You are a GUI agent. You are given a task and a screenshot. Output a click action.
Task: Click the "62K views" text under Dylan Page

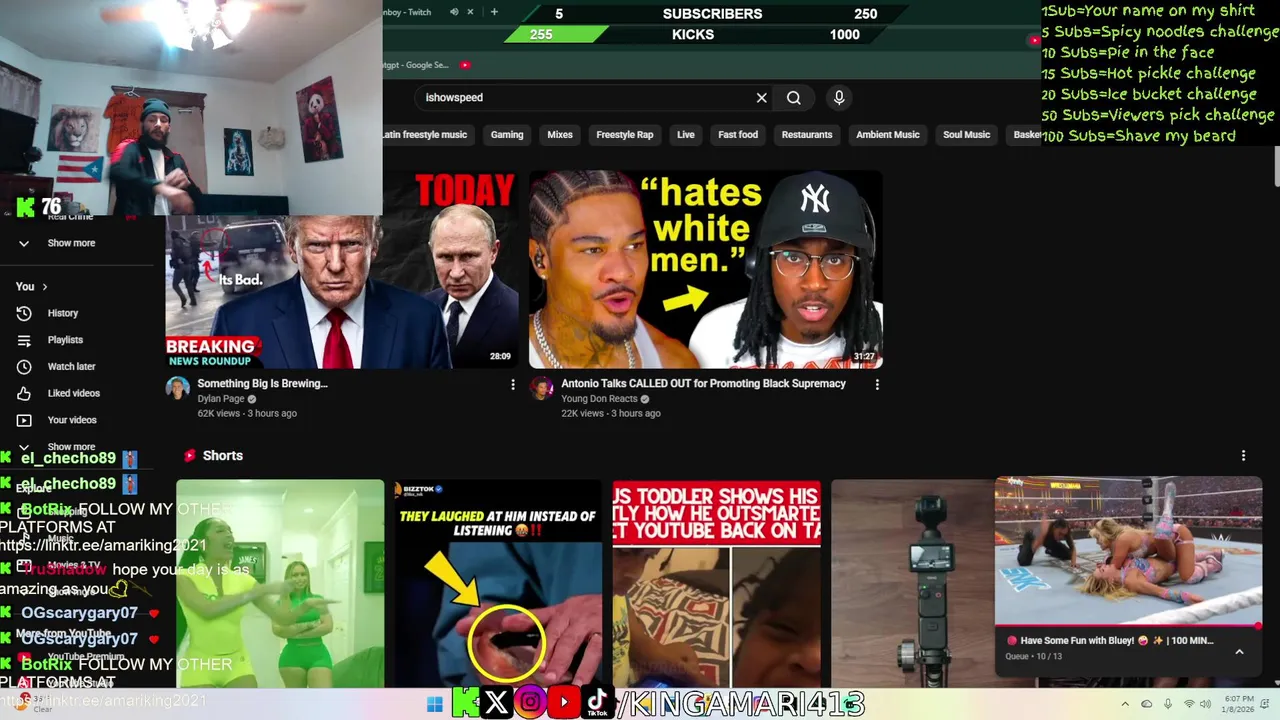217,414
